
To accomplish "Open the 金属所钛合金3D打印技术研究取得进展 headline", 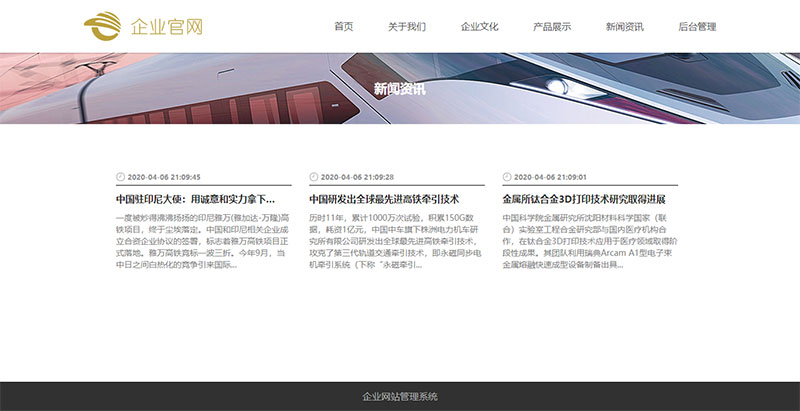I will [583, 199].
